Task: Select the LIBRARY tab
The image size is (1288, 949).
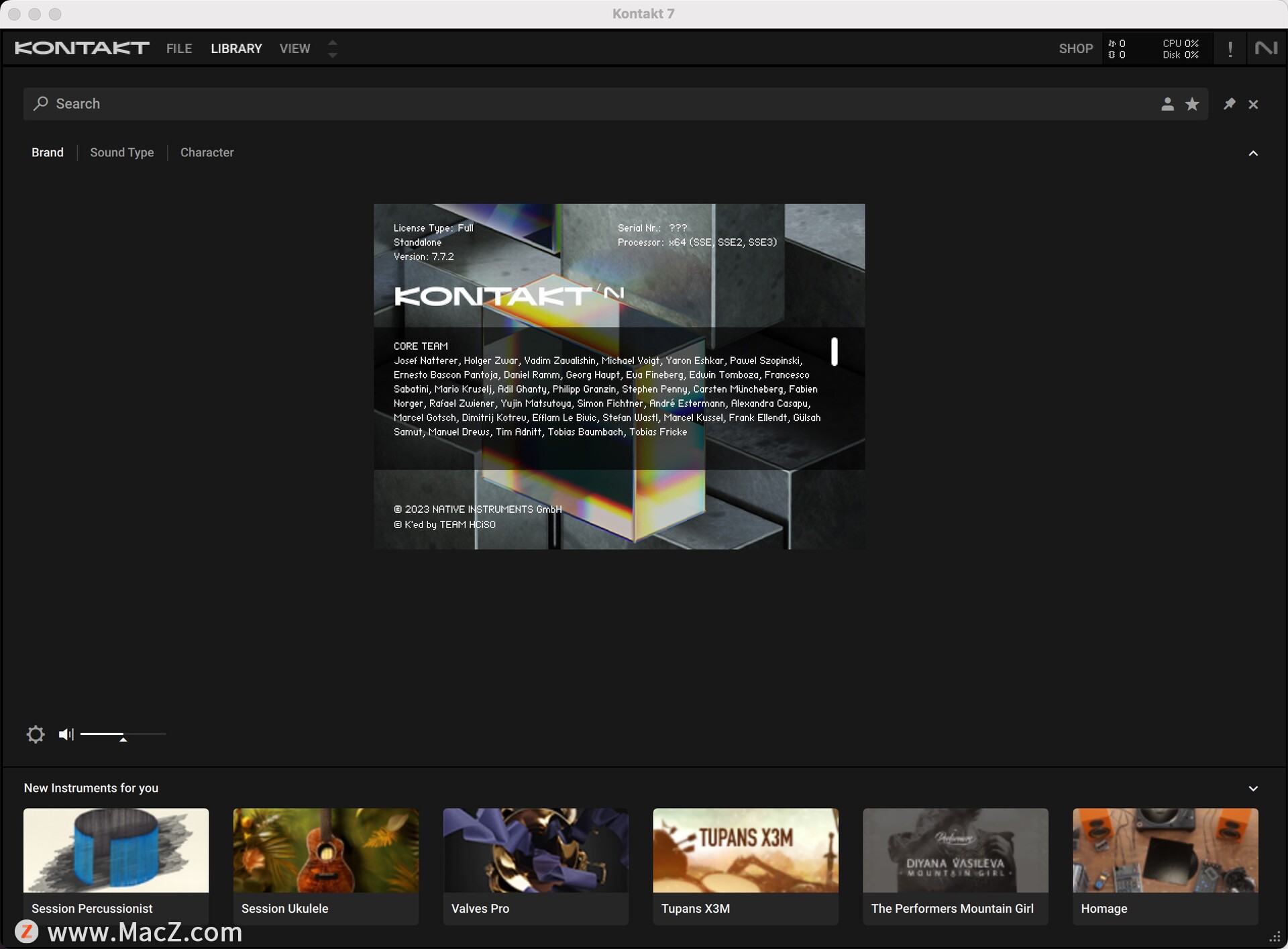Action: 236,48
